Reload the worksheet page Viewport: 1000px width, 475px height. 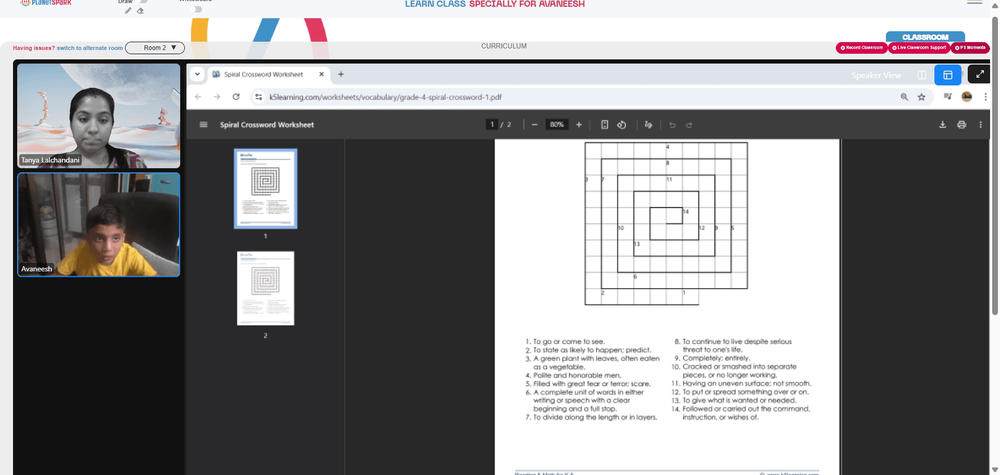tap(236, 97)
